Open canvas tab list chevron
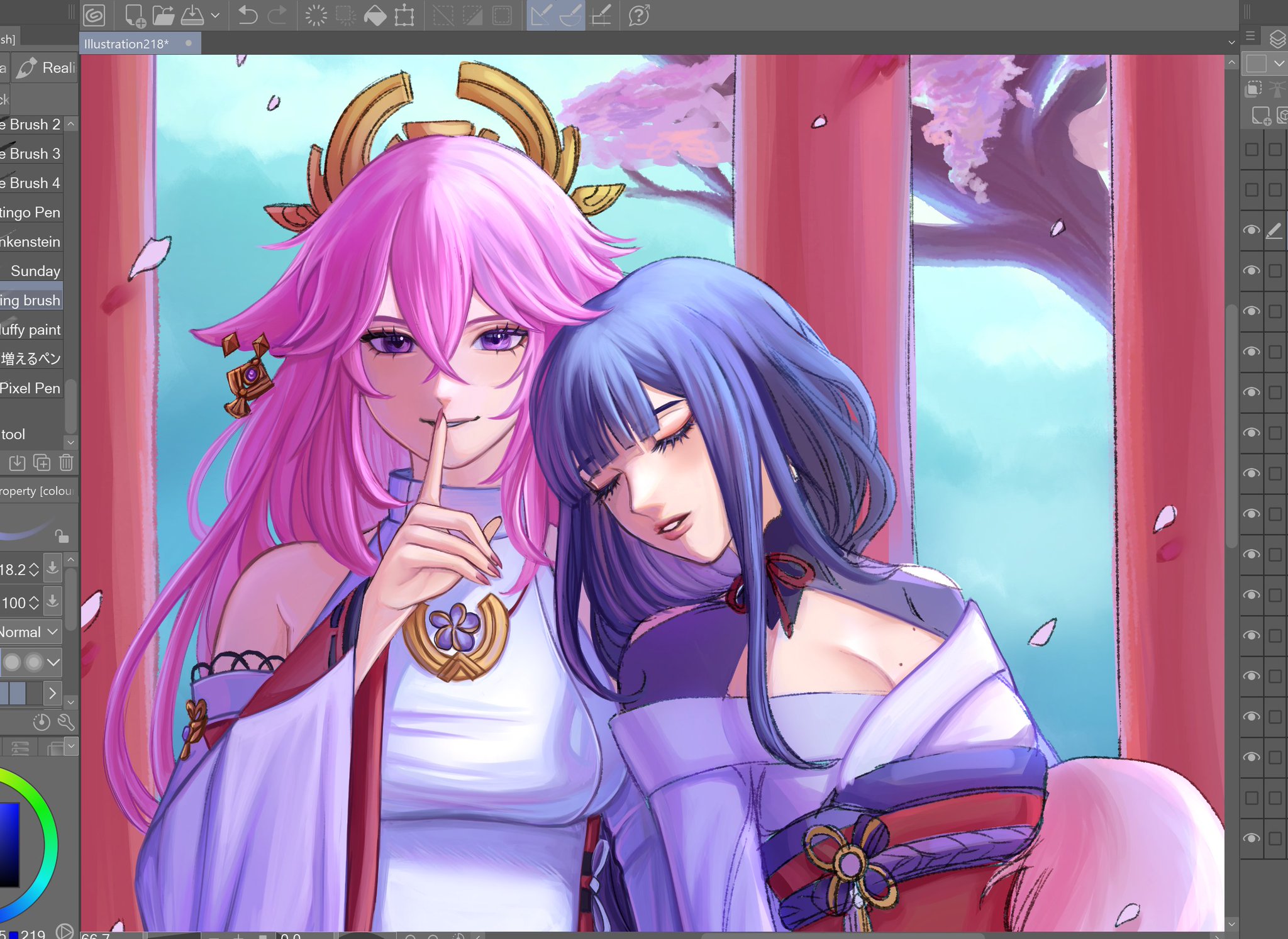1288x939 pixels. (x=1231, y=43)
